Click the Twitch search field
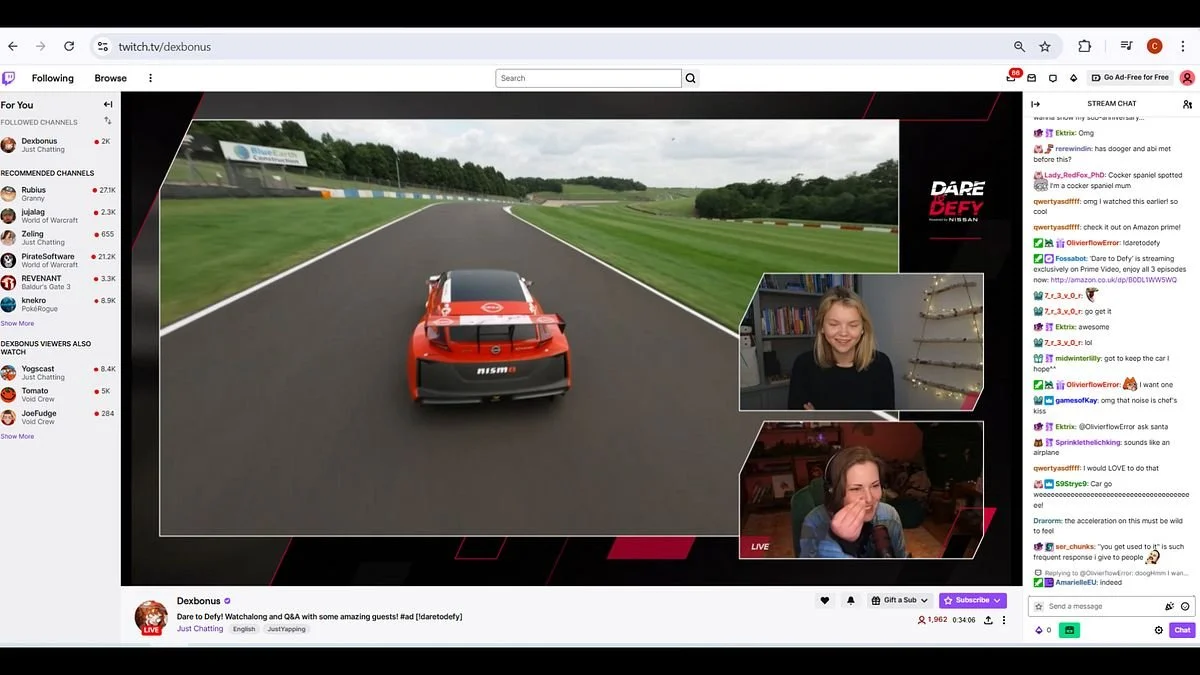1200x675 pixels. tap(588, 78)
